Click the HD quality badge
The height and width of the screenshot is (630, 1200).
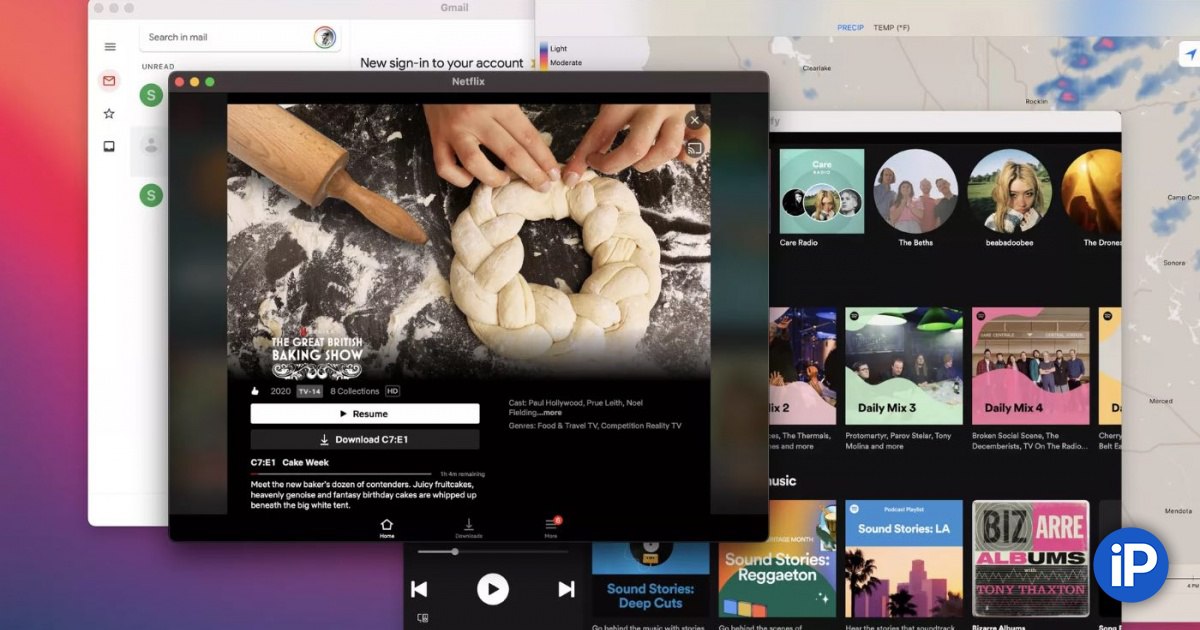click(392, 391)
